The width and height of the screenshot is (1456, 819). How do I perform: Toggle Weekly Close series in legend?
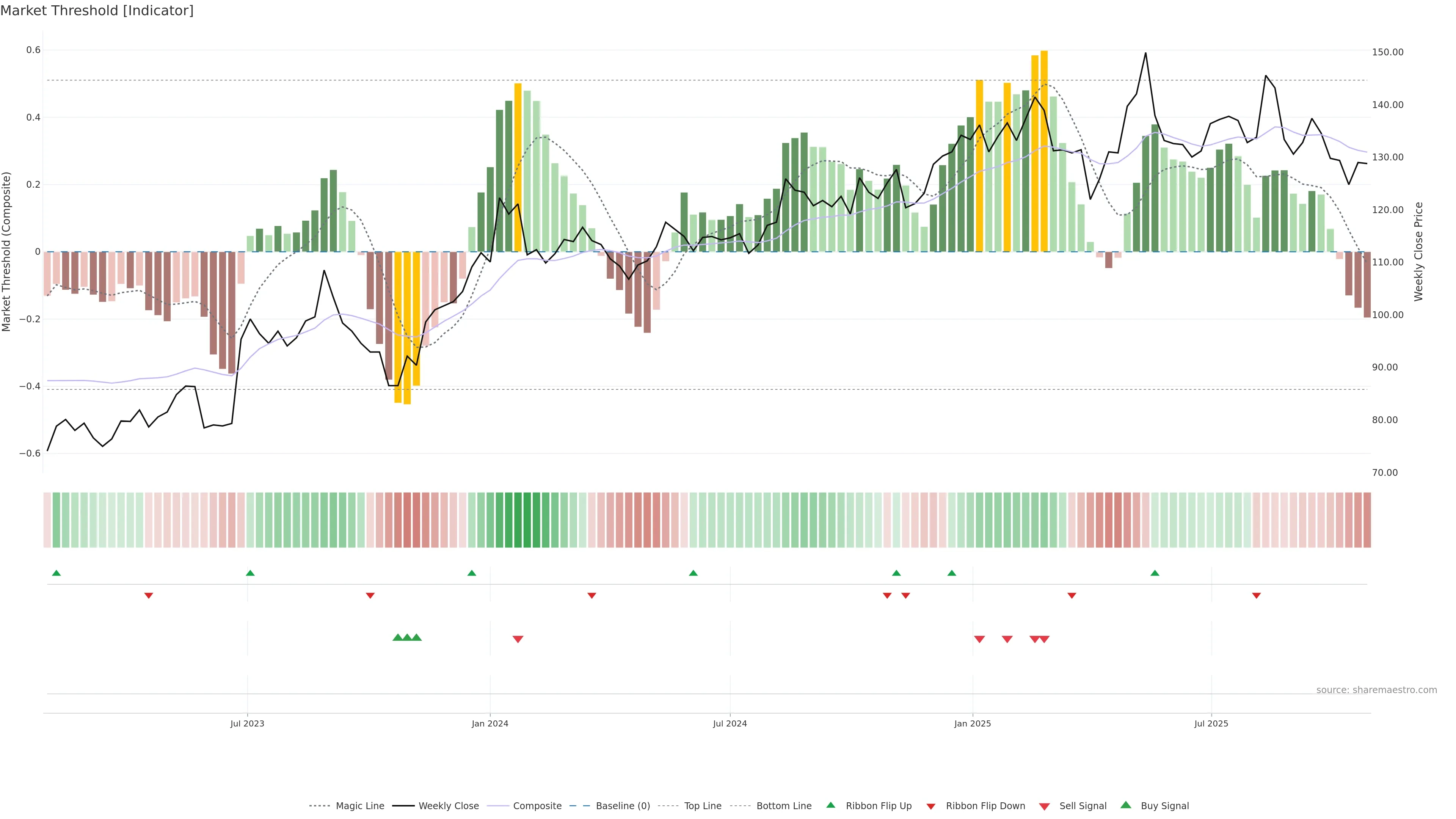[448, 806]
